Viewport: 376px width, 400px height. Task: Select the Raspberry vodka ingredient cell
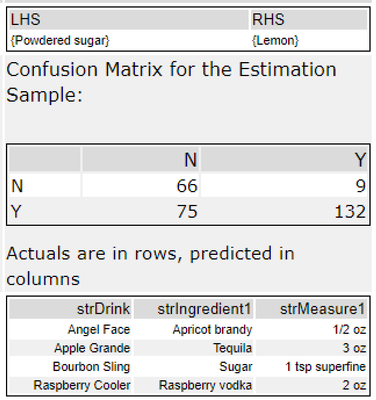tap(193, 385)
